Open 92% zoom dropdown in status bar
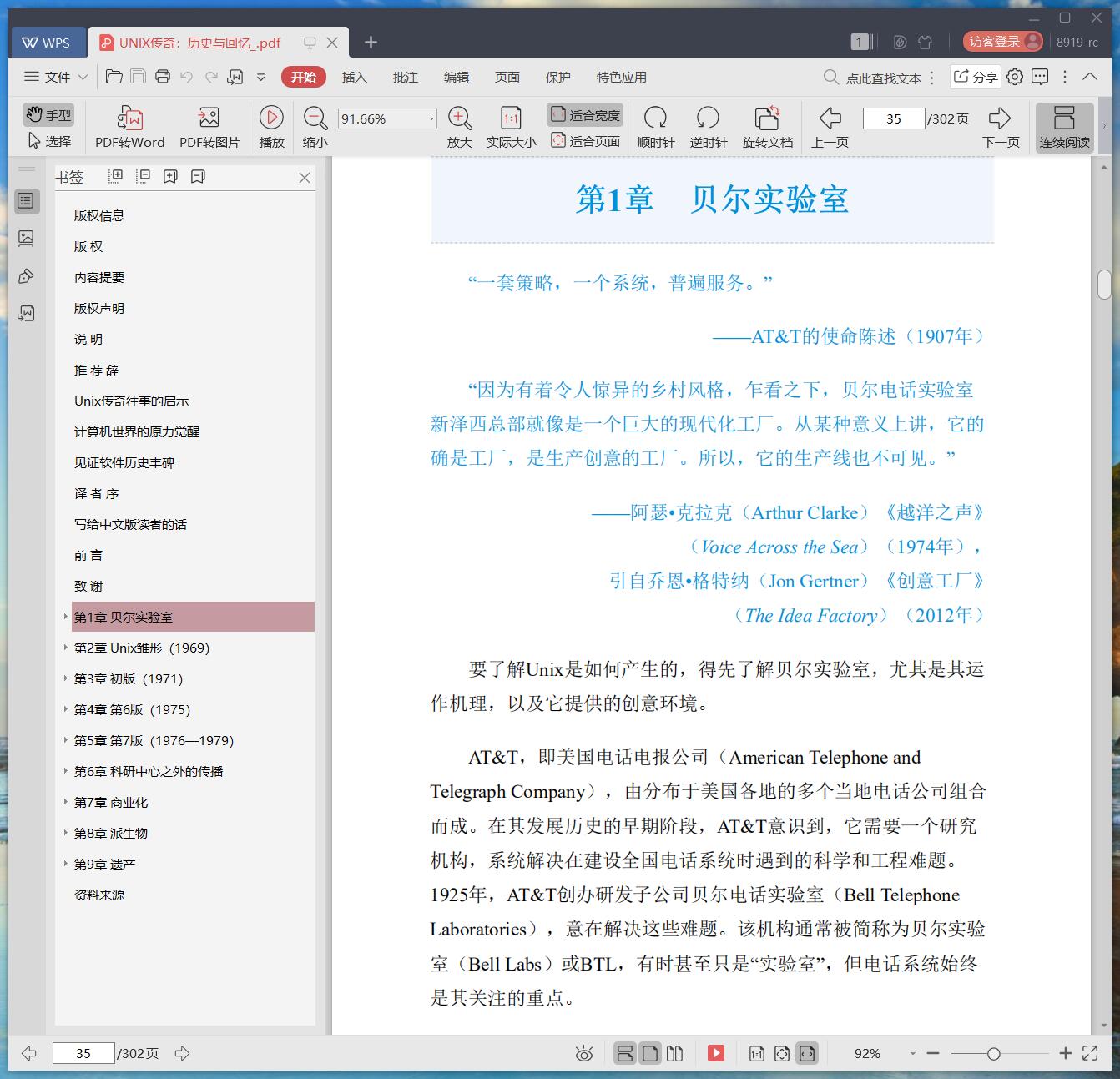The height and width of the screenshot is (1079, 1120). [912, 1054]
